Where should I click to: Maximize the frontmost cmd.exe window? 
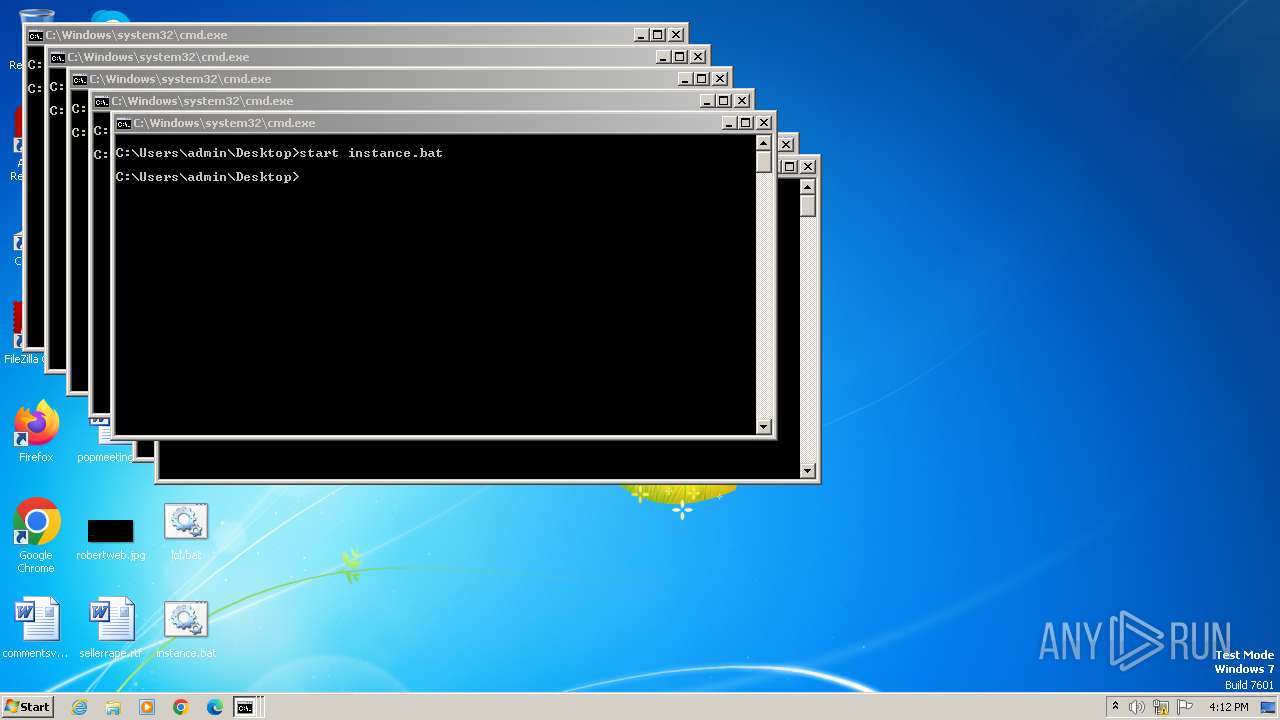(745, 123)
